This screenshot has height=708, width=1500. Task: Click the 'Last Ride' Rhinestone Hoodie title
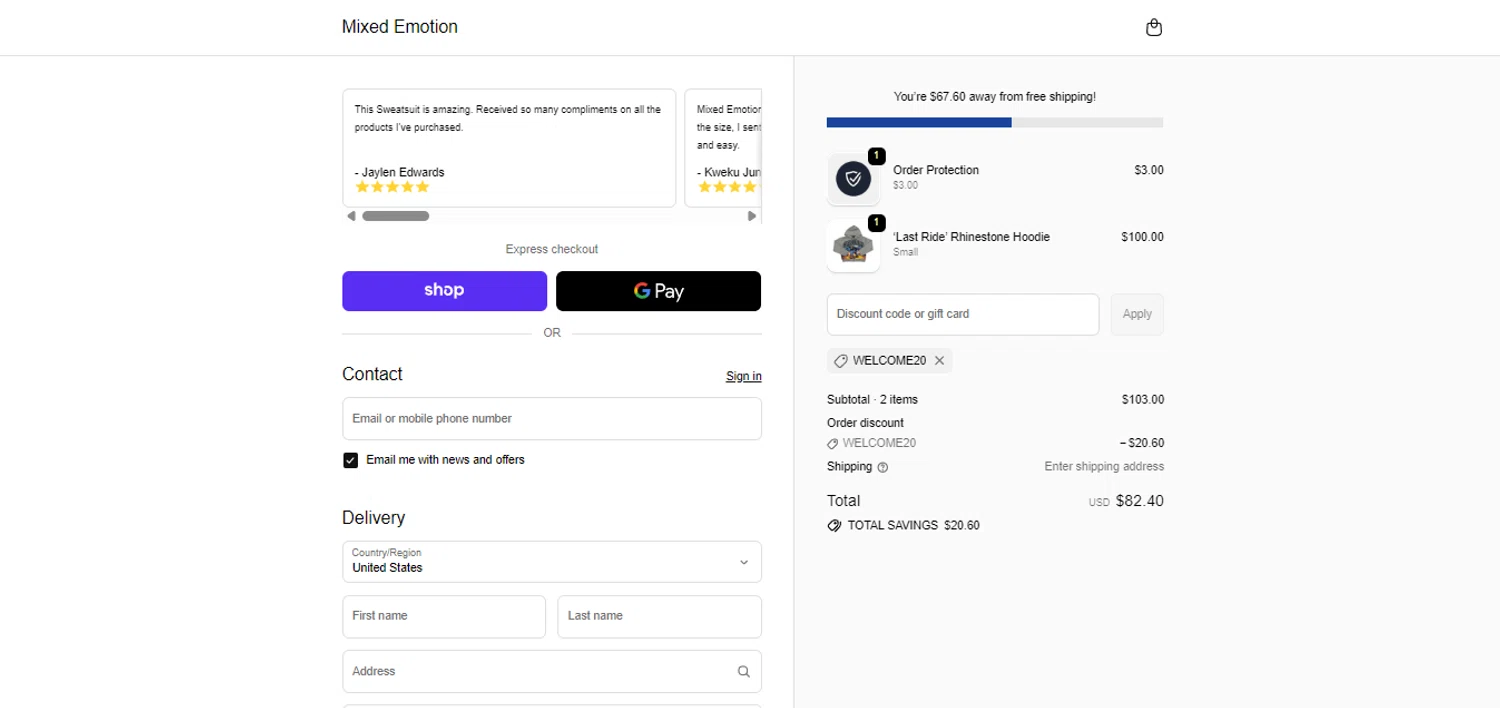(971, 237)
